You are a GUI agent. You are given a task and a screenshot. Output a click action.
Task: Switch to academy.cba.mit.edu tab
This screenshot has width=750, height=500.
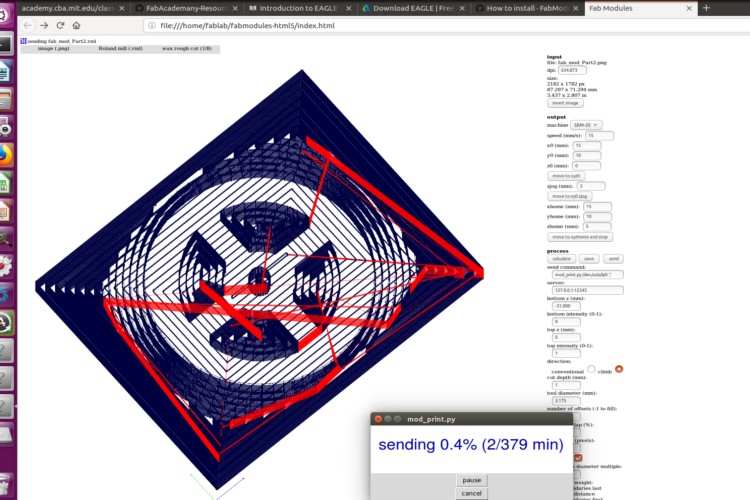(x=67, y=8)
